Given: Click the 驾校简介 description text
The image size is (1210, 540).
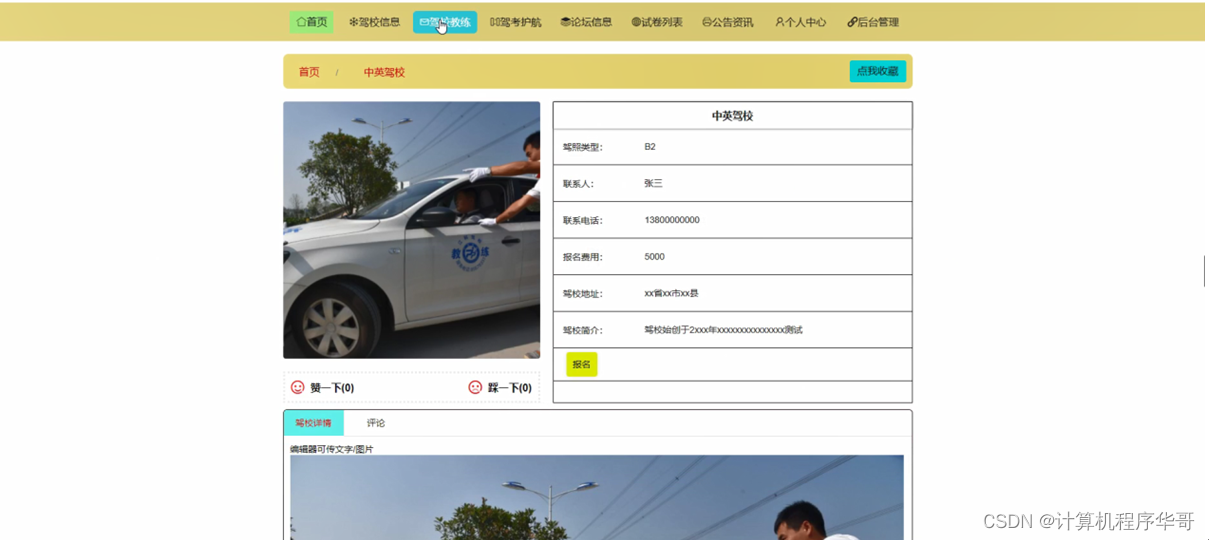Looking at the screenshot, I should [723, 330].
